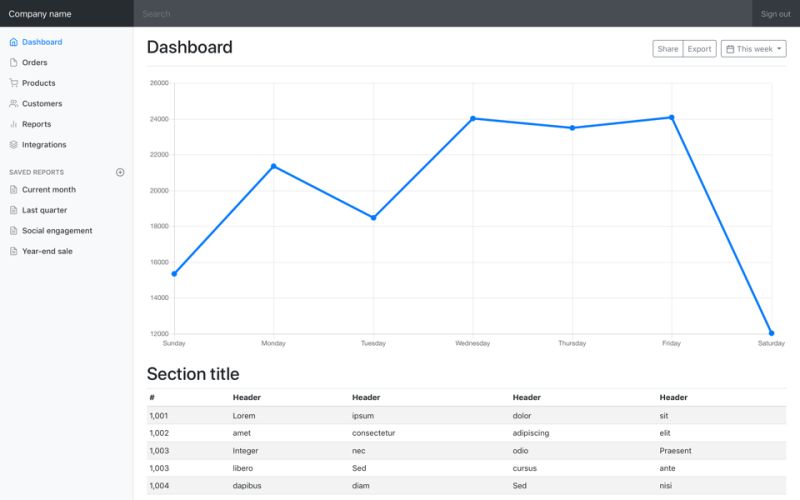Click the Thursday data point on chart
This screenshot has height=500, width=800.
(x=572, y=128)
